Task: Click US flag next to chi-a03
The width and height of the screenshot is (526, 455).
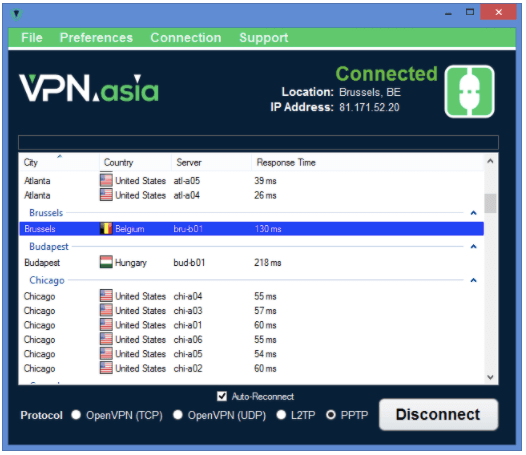Action: [106, 310]
